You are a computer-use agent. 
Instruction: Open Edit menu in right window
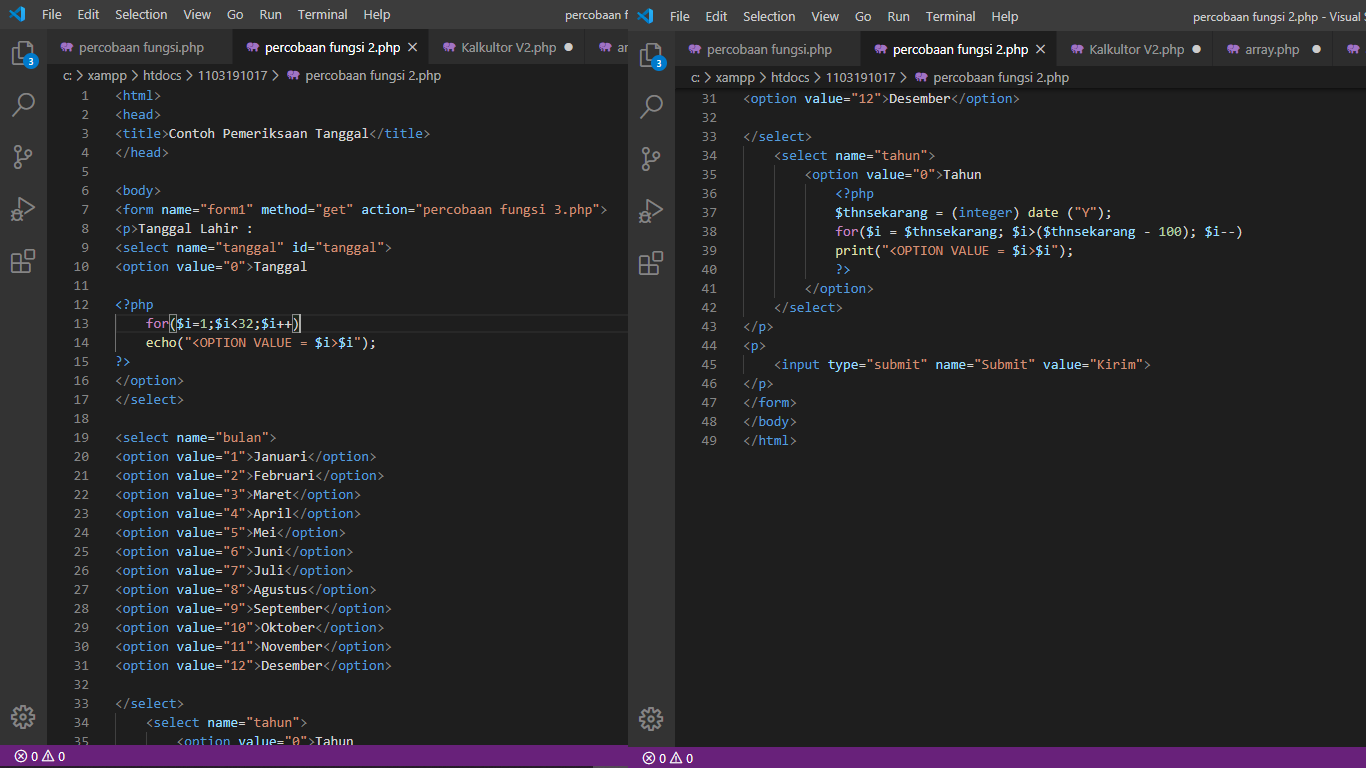[x=716, y=17]
